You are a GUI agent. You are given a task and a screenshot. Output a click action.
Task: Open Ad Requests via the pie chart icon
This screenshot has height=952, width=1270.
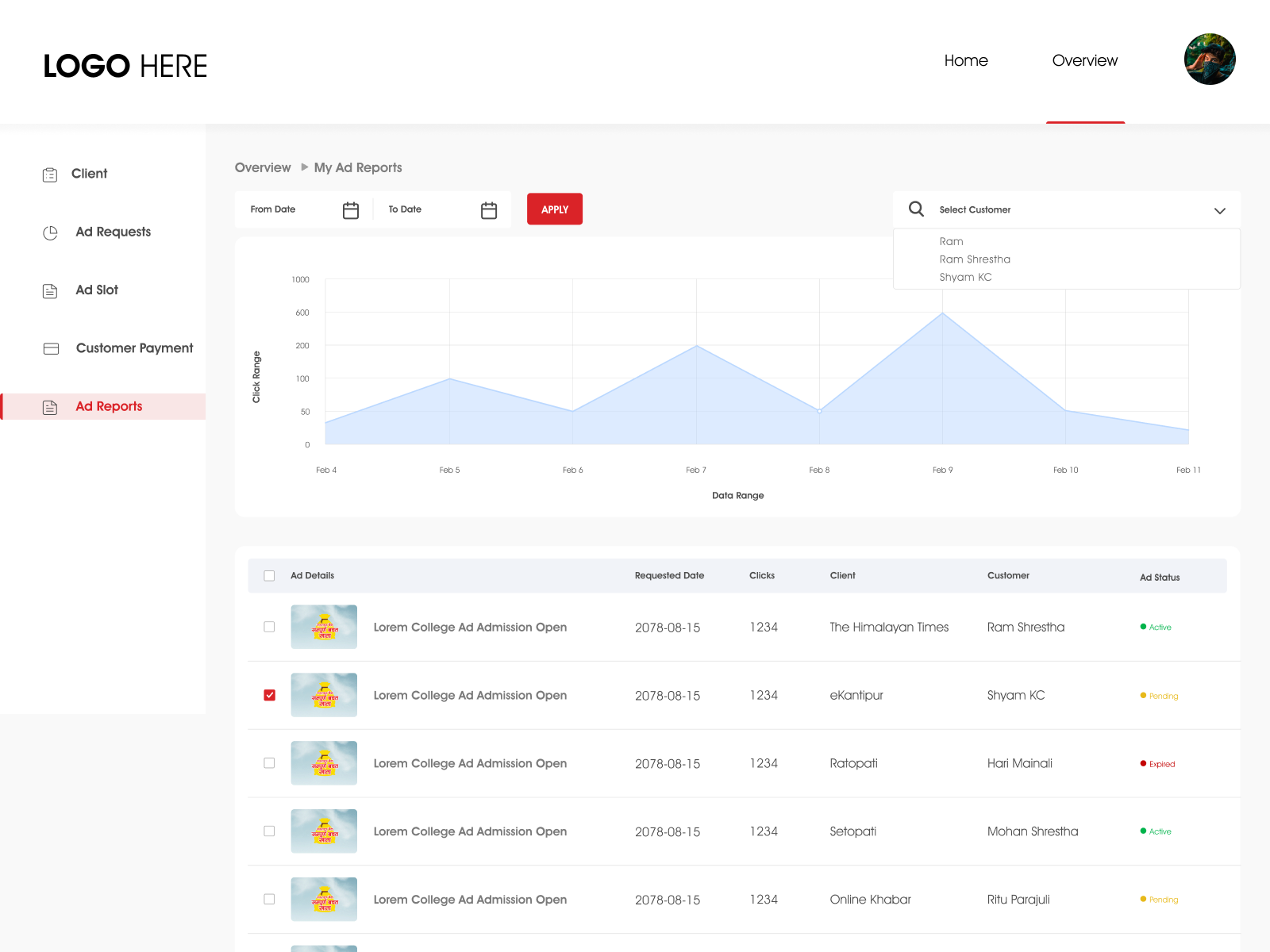(50, 232)
